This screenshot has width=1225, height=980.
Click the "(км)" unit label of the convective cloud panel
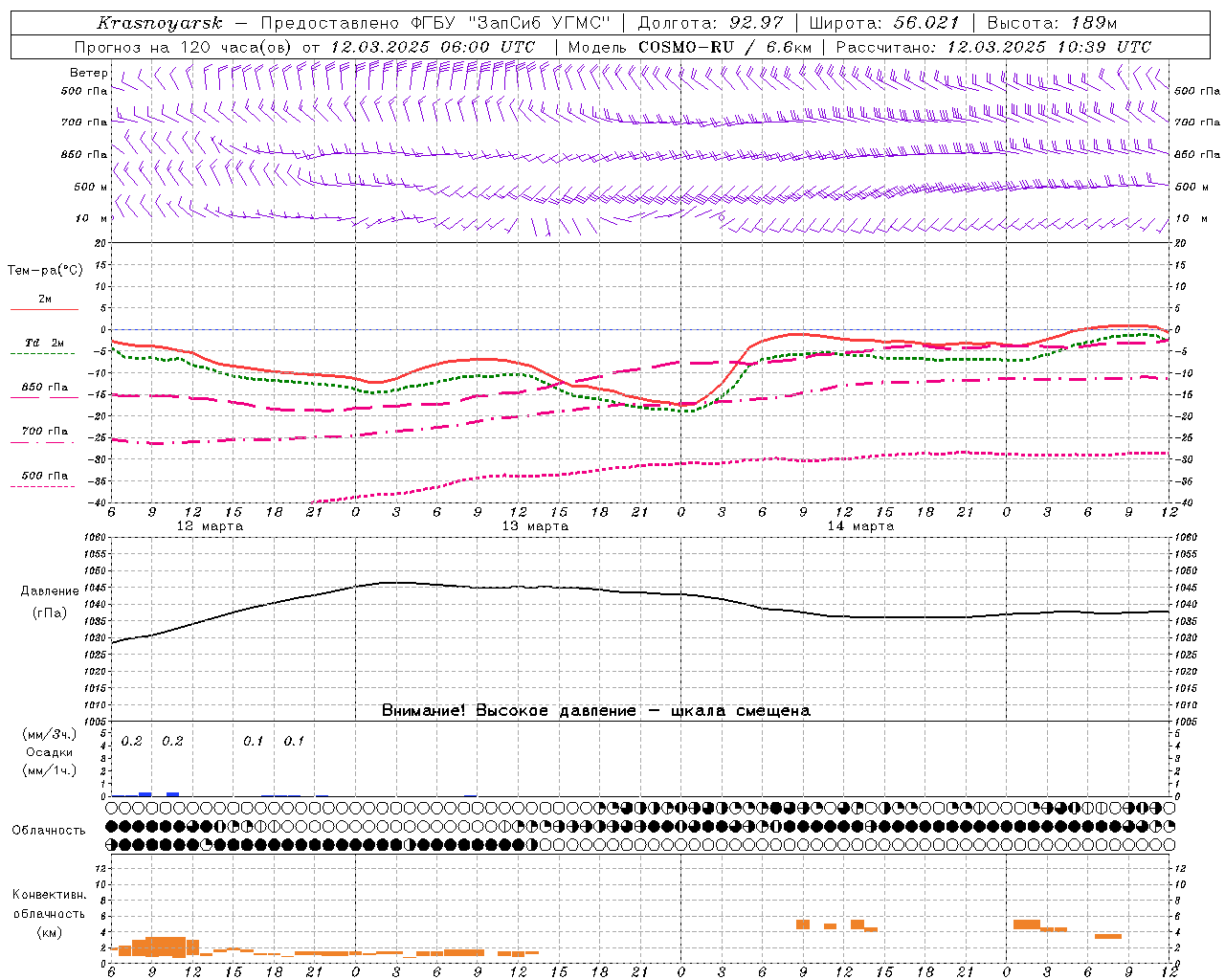point(49,932)
